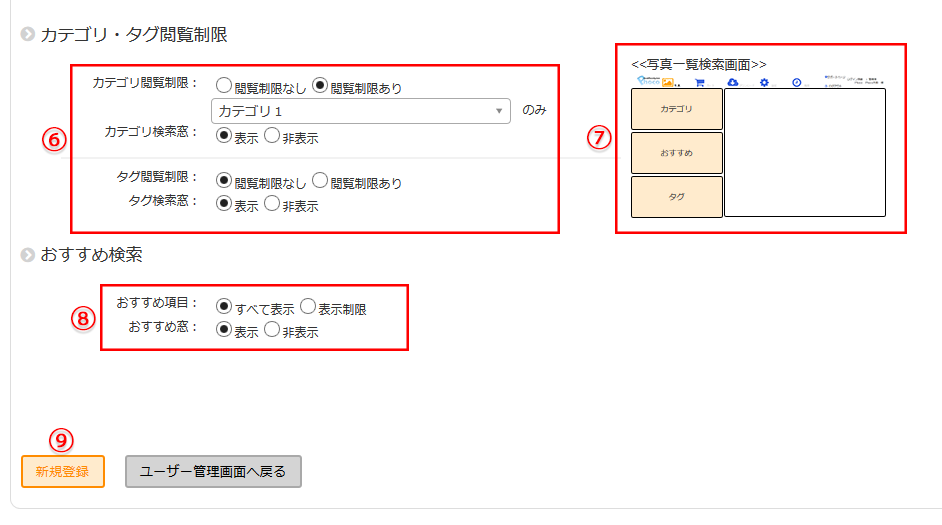Click the shopping cart icon in preview
The width and height of the screenshot is (942, 525).
pyautogui.click(x=700, y=82)
